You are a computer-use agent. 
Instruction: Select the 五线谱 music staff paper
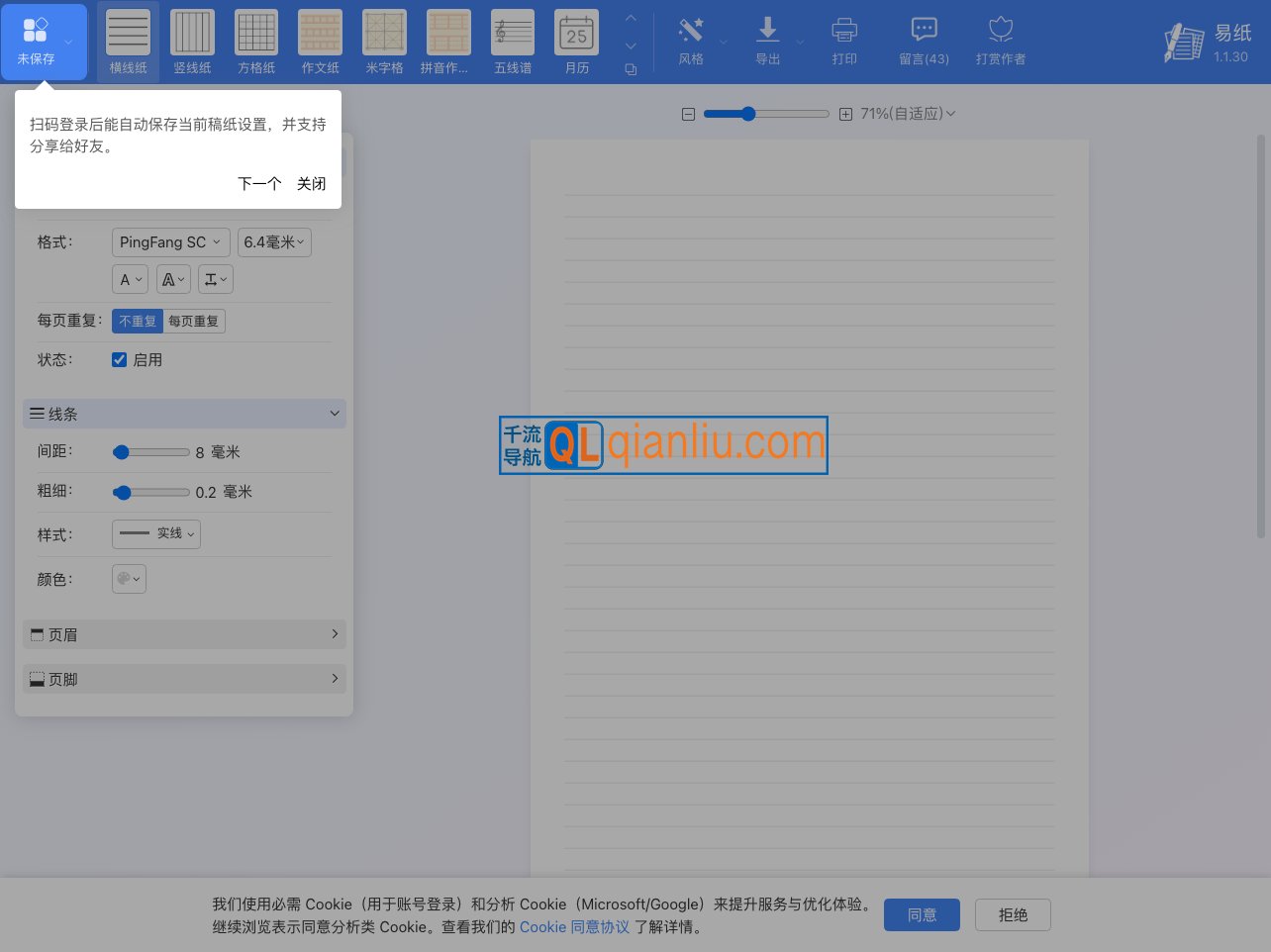(x=512, y=42)
